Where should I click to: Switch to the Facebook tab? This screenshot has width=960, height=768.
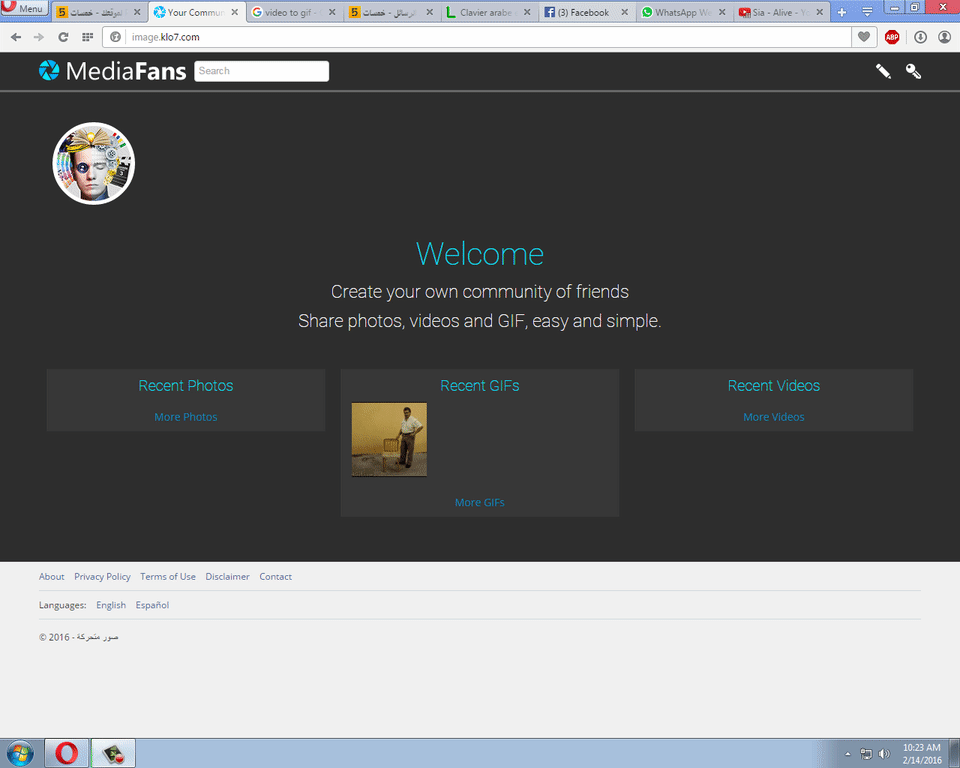583,13
